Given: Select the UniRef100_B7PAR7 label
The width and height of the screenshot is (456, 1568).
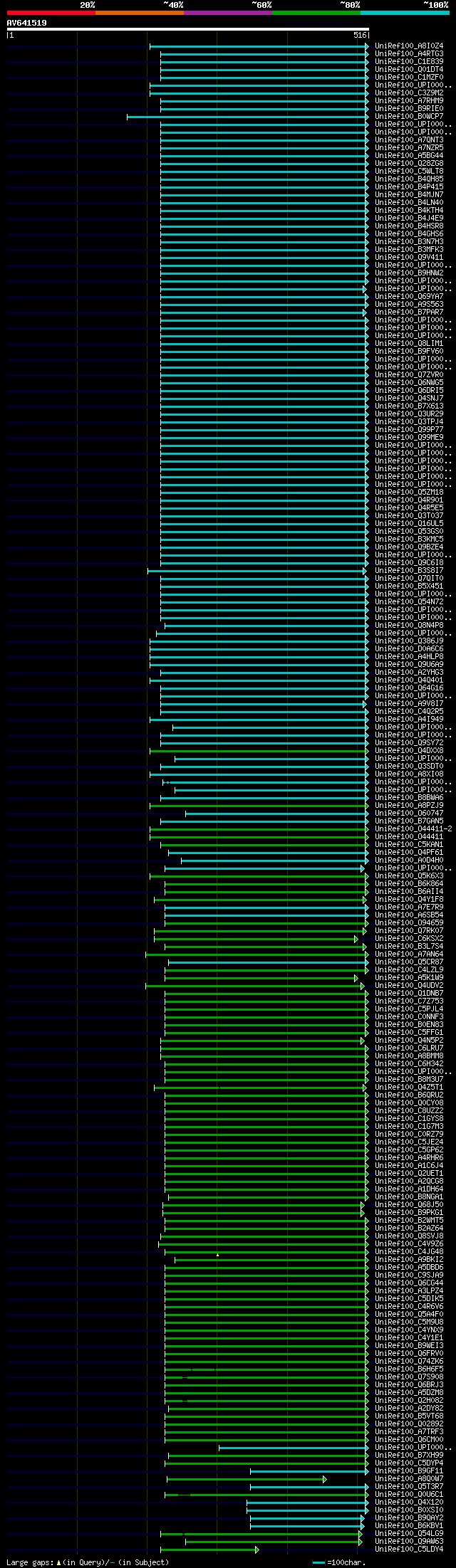Looking at the screenshot, I should (409, 312).
